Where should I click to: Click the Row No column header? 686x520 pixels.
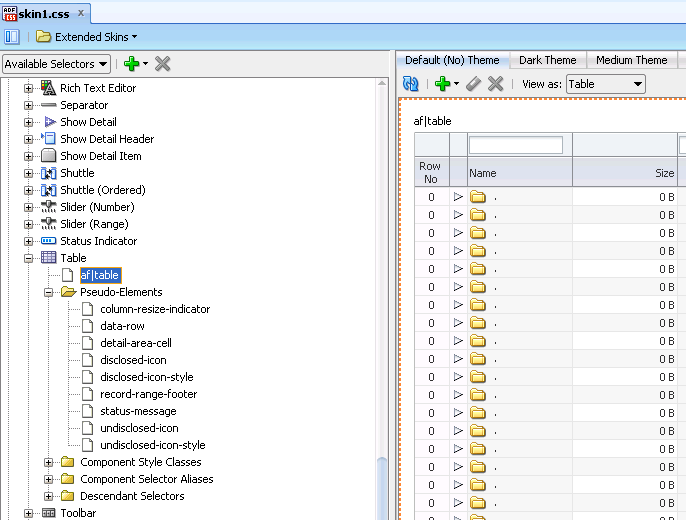point(431,173)
